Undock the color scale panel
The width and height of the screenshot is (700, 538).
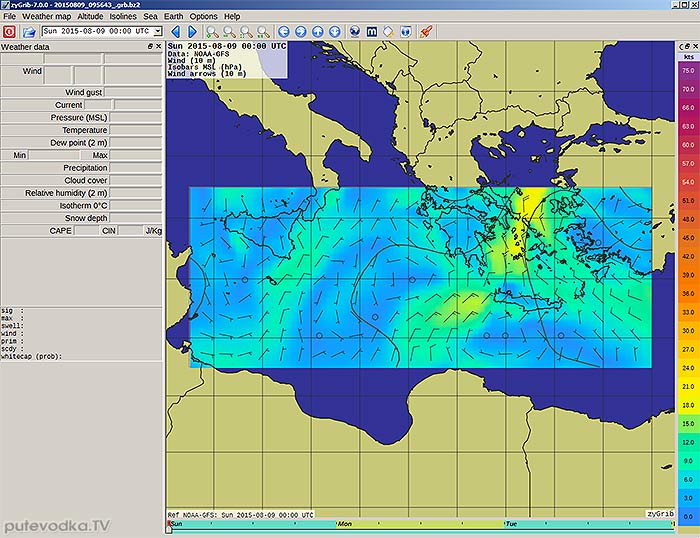coord(688,46)
